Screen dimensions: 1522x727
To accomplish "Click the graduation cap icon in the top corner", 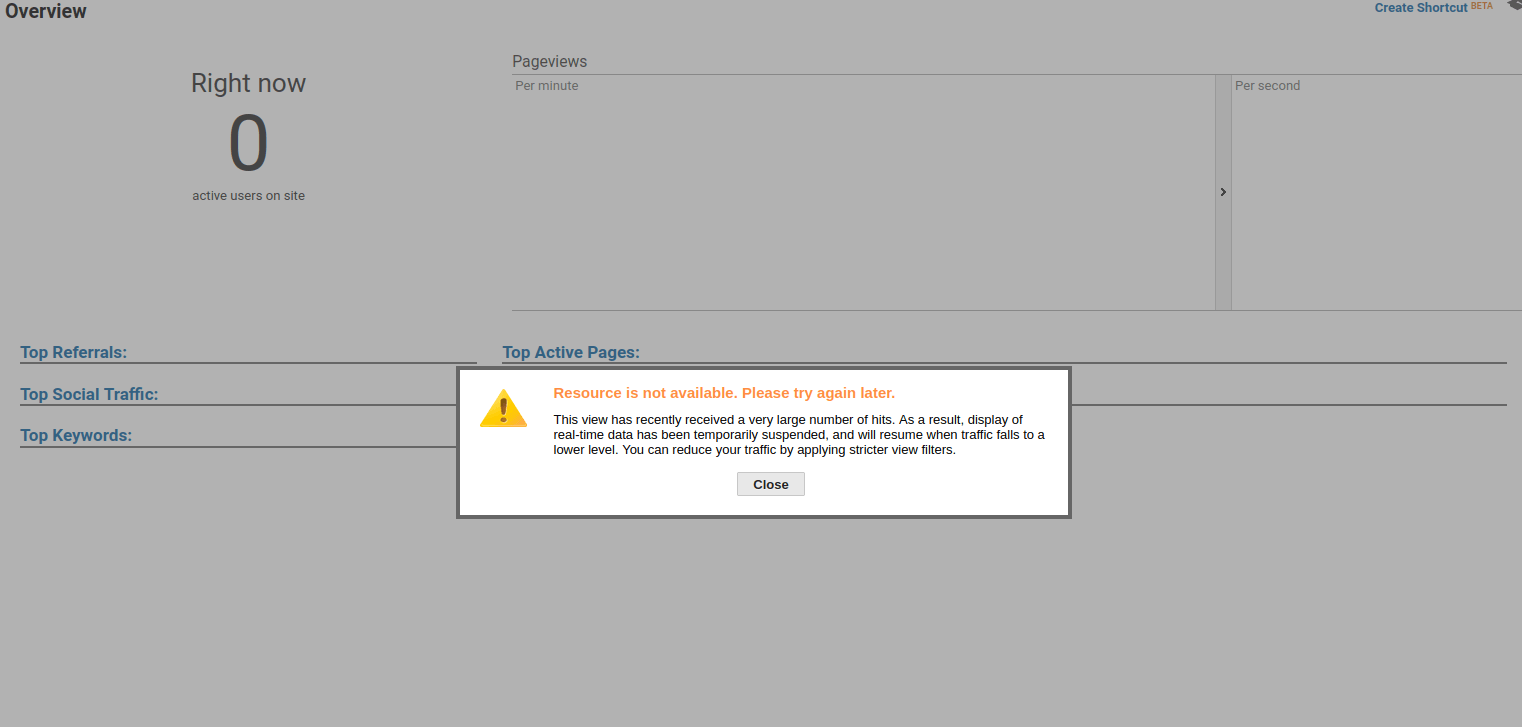I will click(1515, 6).
